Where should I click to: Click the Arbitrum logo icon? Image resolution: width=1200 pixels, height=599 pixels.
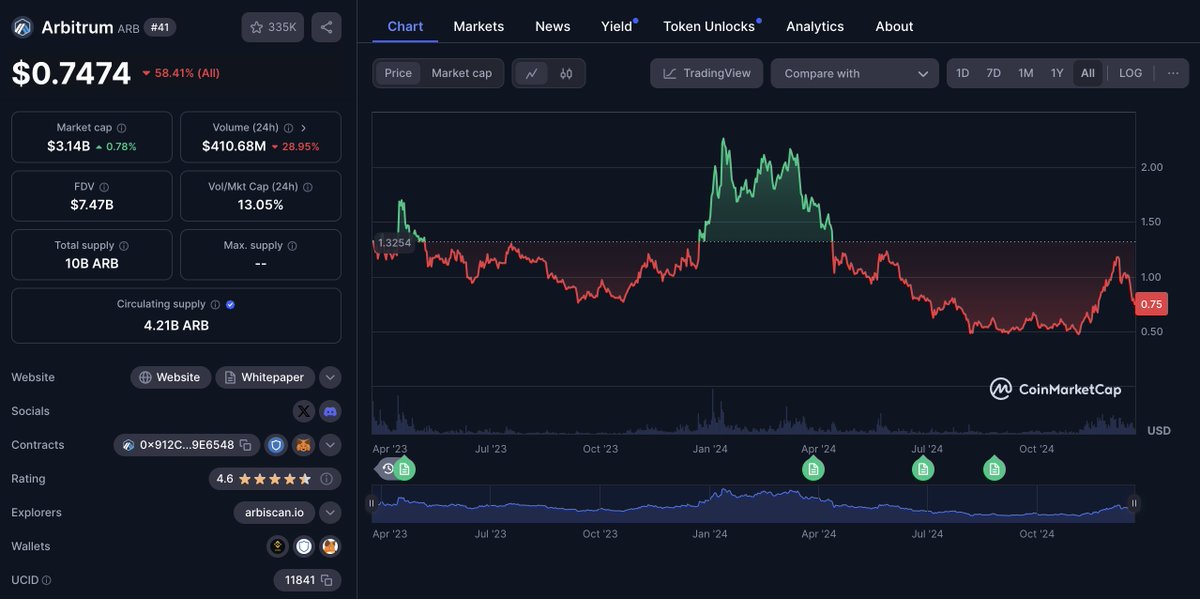click(x=22, y=27)
